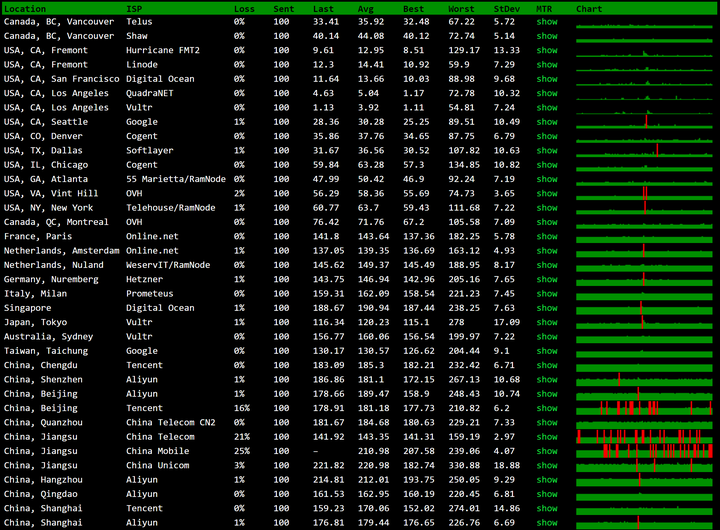Click the 5.04 average latency value
Viewport: 720px width, 530px height.
click(368, 93)
